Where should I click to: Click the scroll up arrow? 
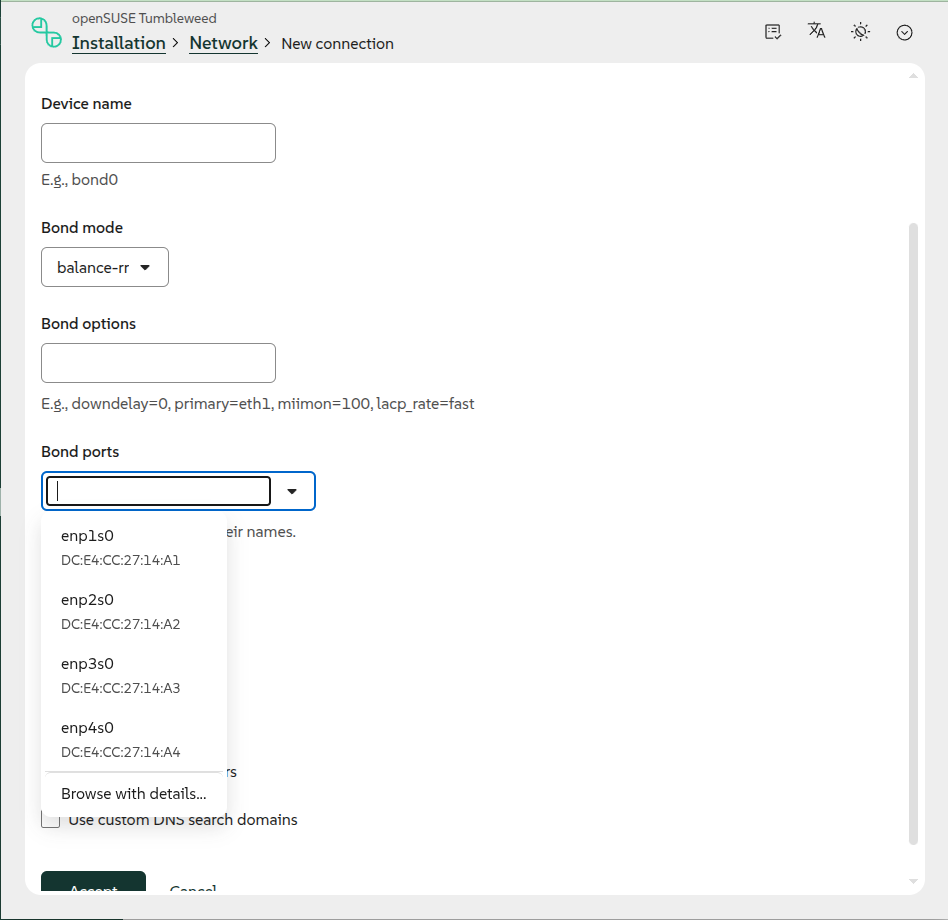coord(913,76)
